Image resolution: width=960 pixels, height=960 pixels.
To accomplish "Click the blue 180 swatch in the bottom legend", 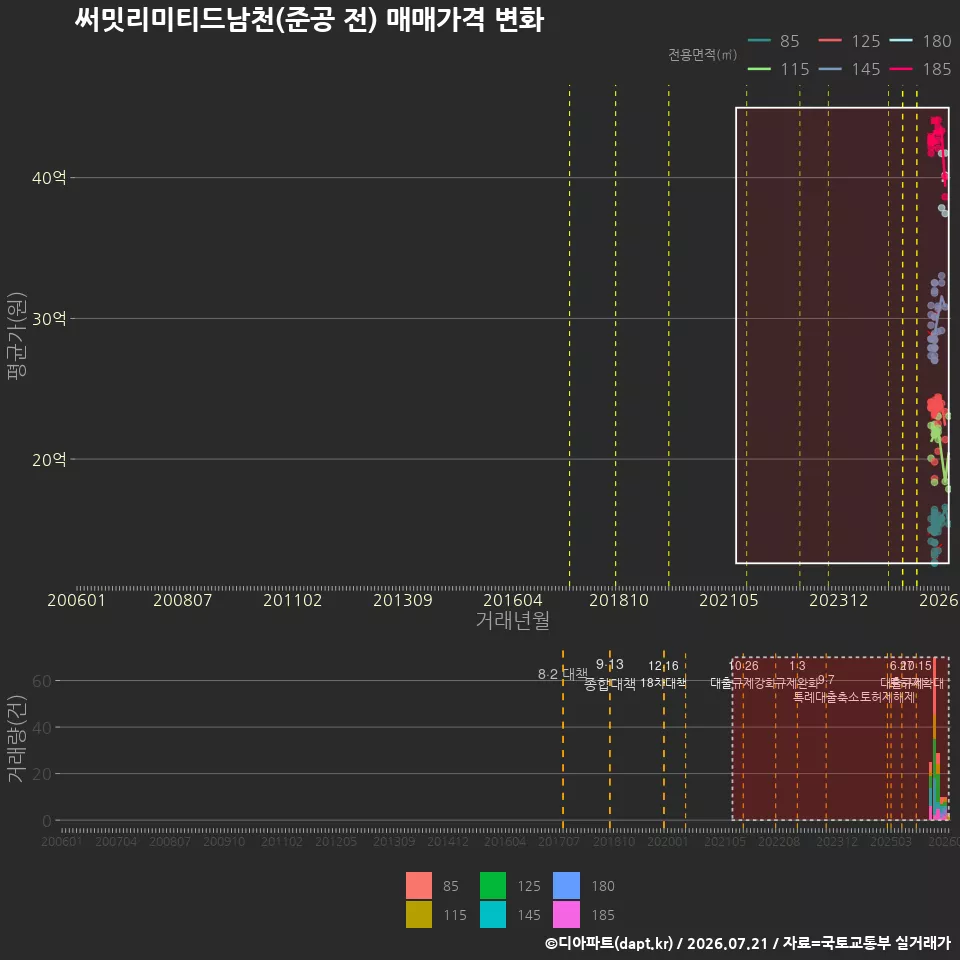I will tap(566, 885).
